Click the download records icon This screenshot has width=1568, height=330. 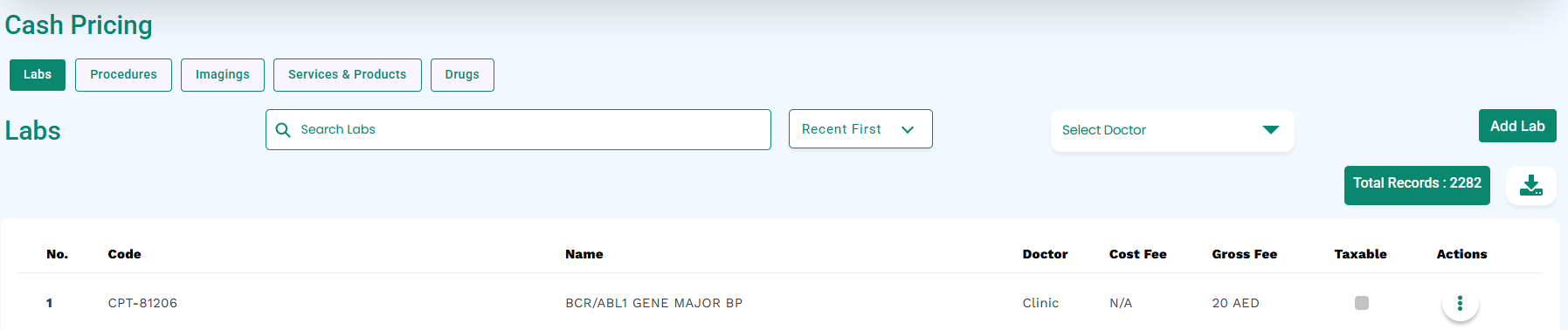tap(1530, 185)
